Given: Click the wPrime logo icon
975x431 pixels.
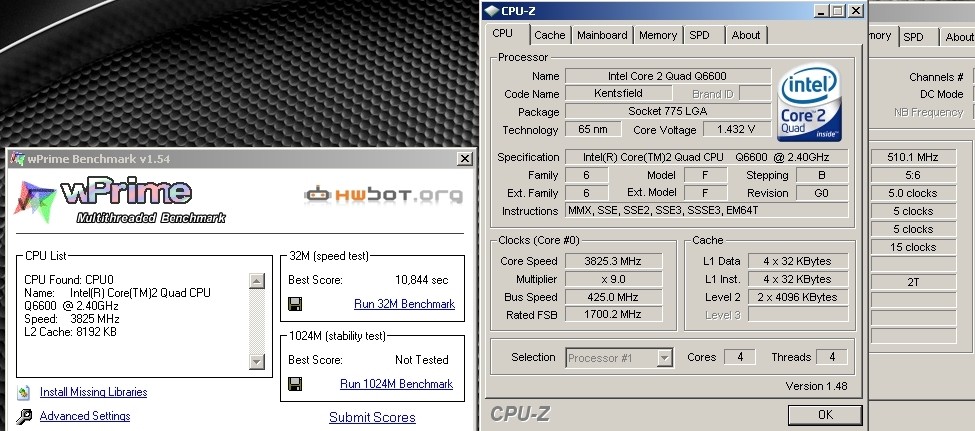Looking at the screenshot, I should [35, 200].
